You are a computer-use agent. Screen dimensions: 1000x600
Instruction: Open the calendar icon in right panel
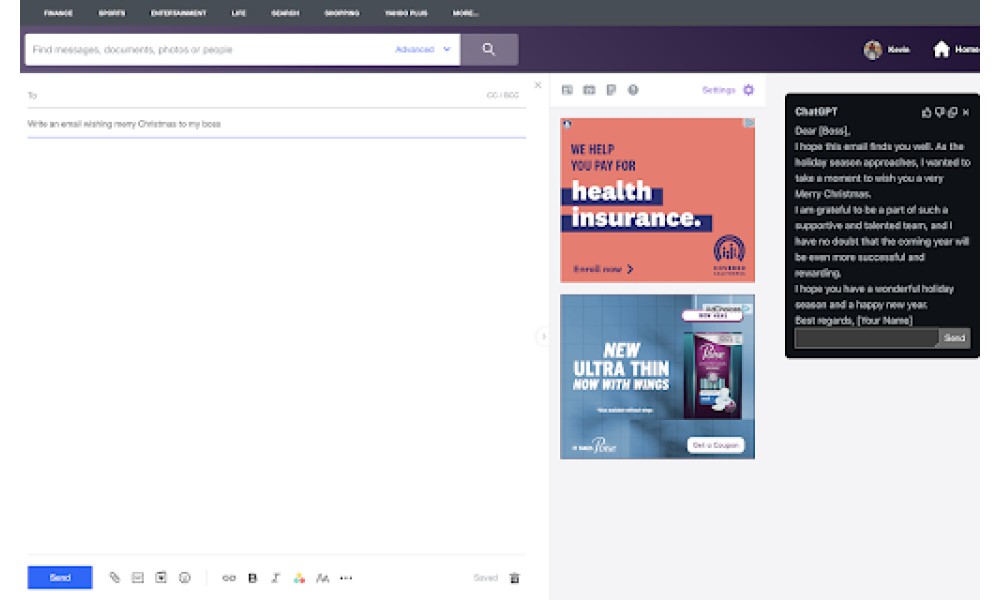click(x=589, y=90)
